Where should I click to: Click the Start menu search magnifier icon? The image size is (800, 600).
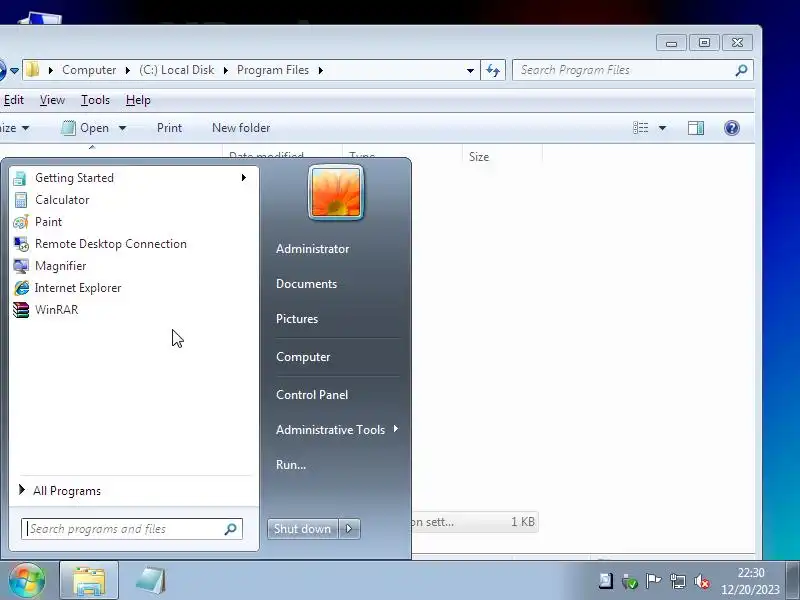pyautogui.click(x=231, y=529)
